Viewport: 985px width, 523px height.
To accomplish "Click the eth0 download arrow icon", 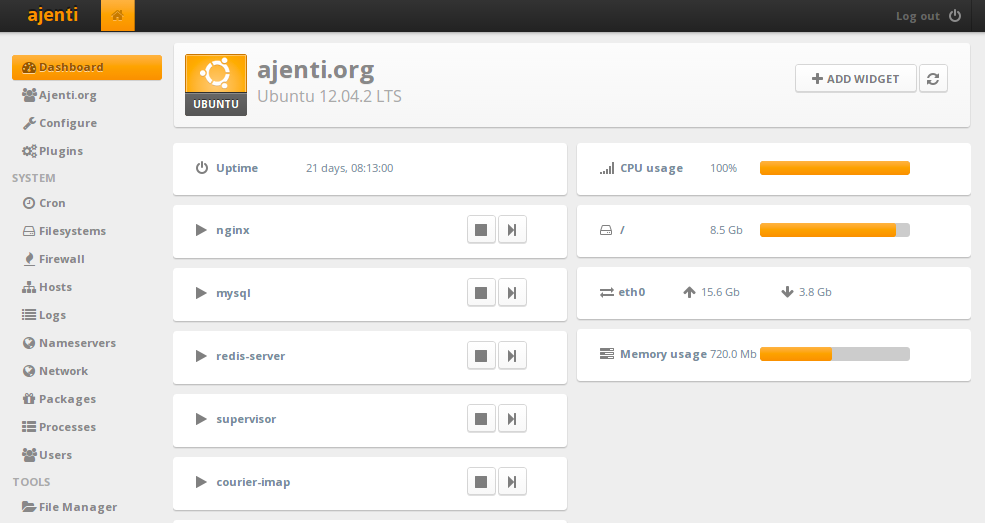I will (x=787, y=292).
